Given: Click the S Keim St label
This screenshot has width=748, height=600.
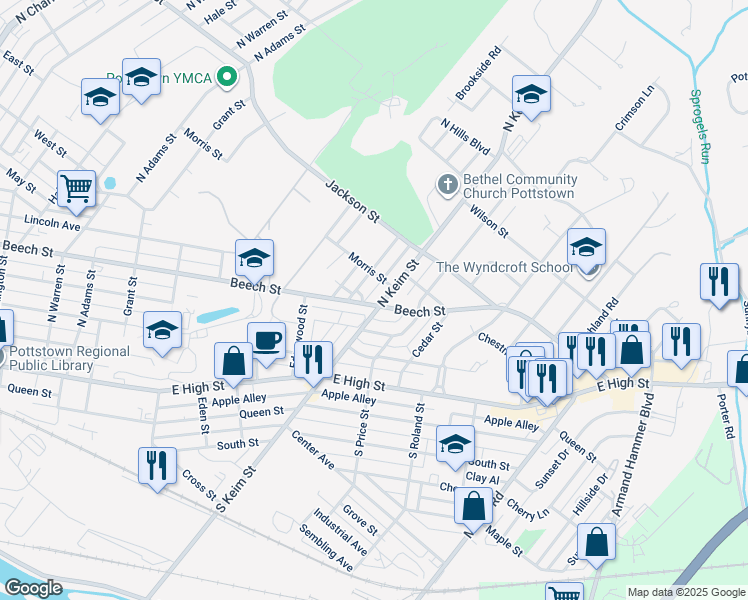Looking at the screenshot, I should point(236,490).
